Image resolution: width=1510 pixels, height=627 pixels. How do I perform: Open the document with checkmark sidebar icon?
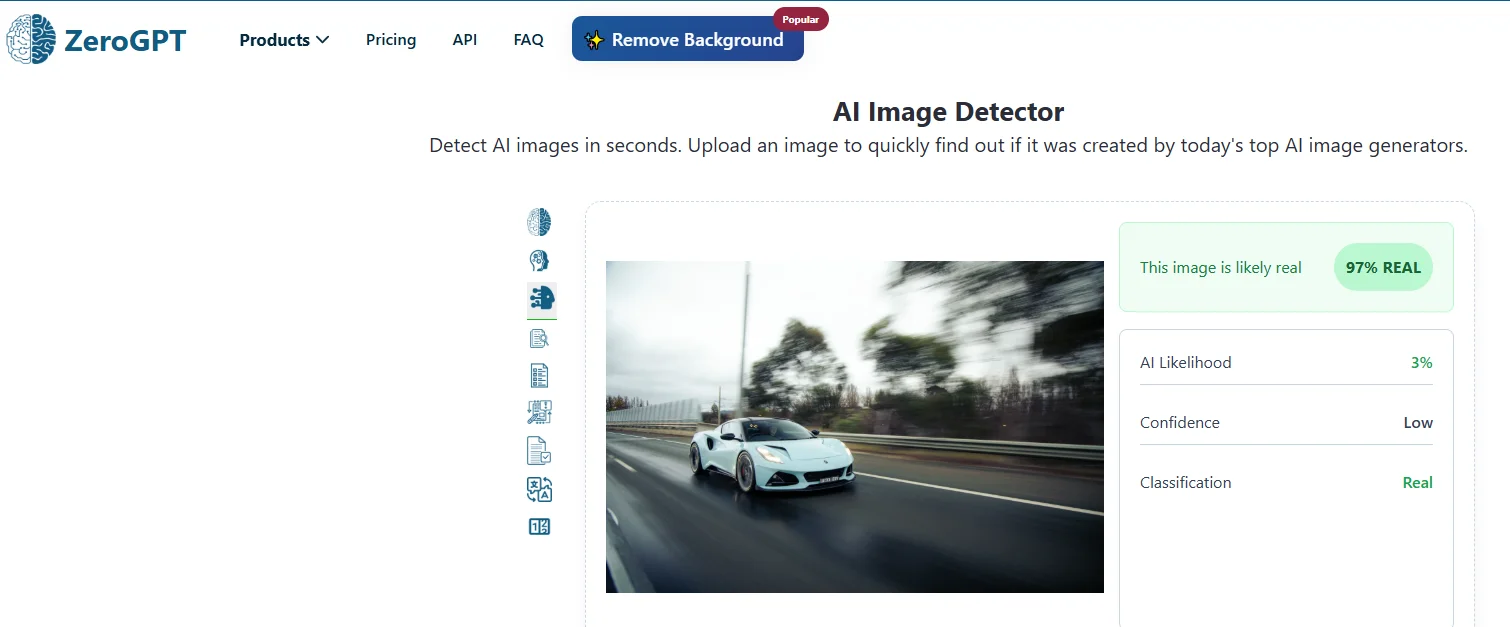[x=540, y=451]
